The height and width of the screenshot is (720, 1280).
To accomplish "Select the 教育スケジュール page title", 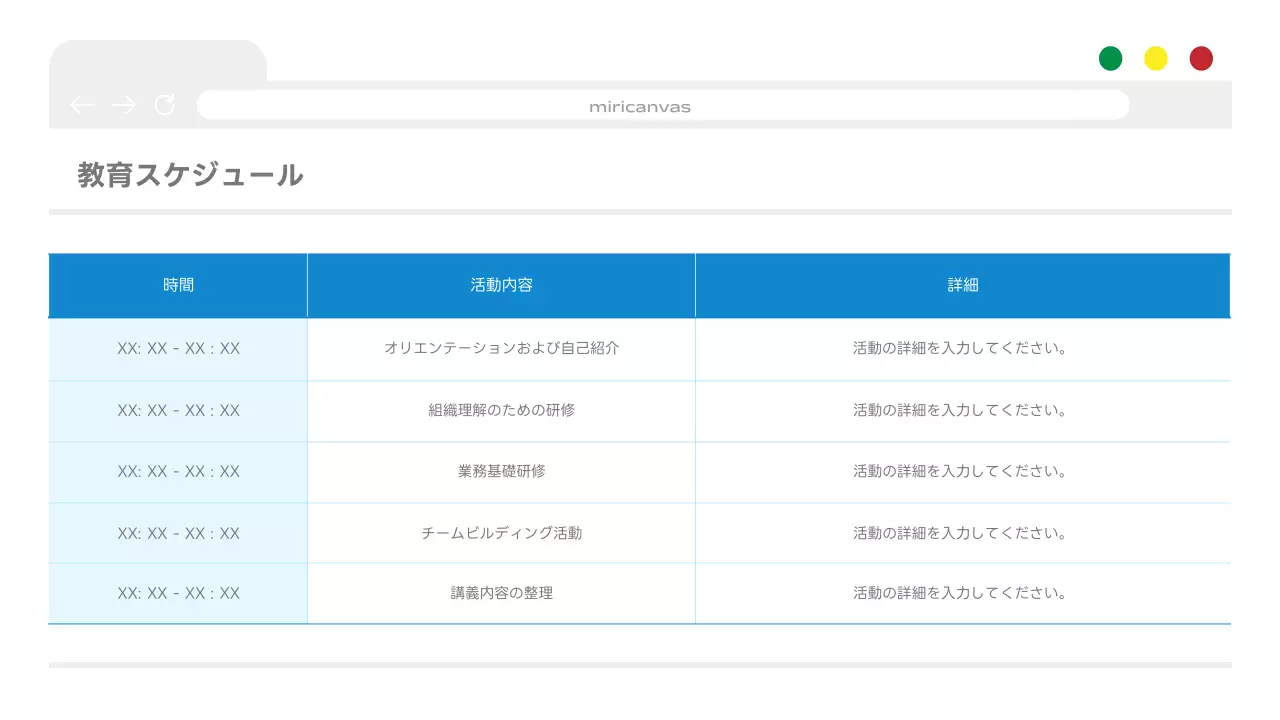I will click(189, 174).
